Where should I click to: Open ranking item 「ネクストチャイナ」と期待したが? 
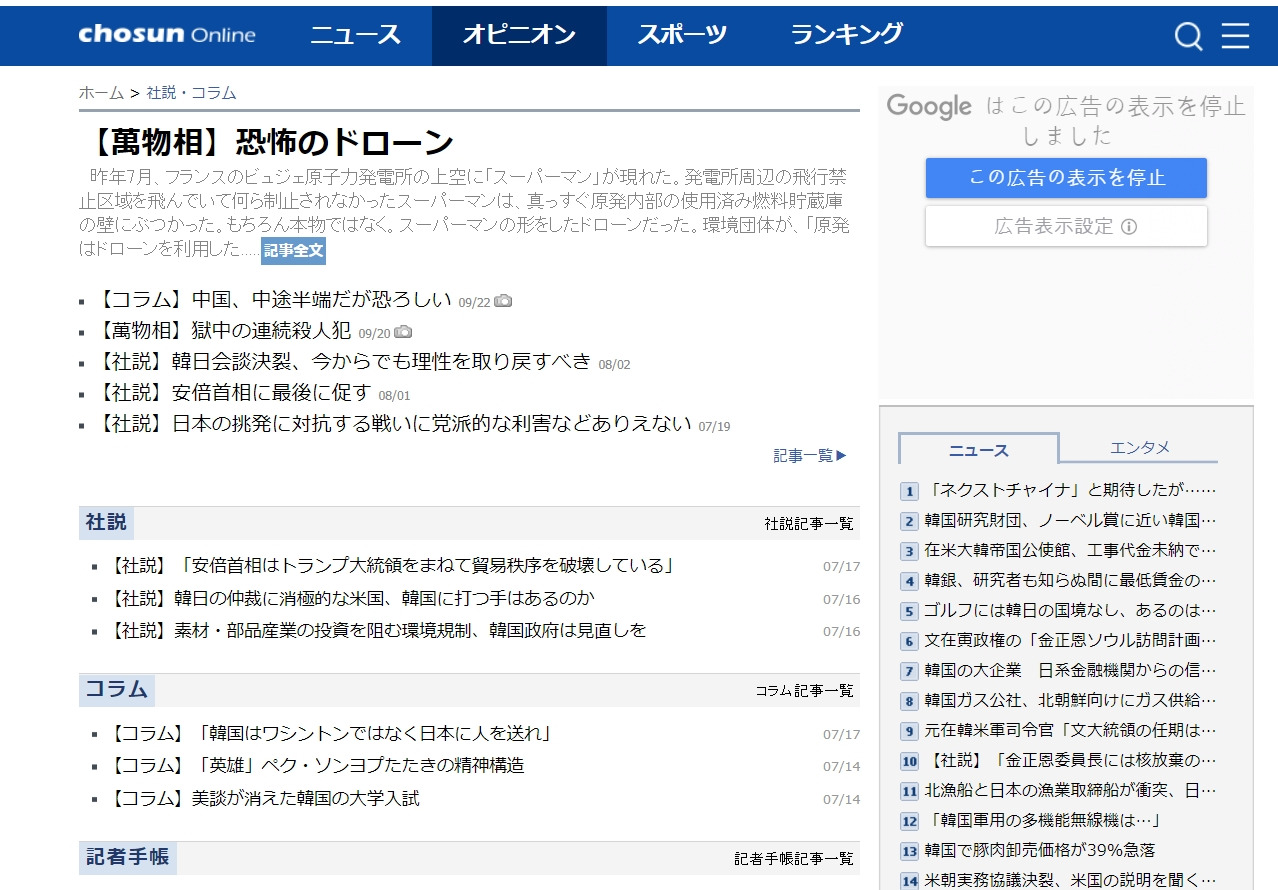(x=1070, y=491)
